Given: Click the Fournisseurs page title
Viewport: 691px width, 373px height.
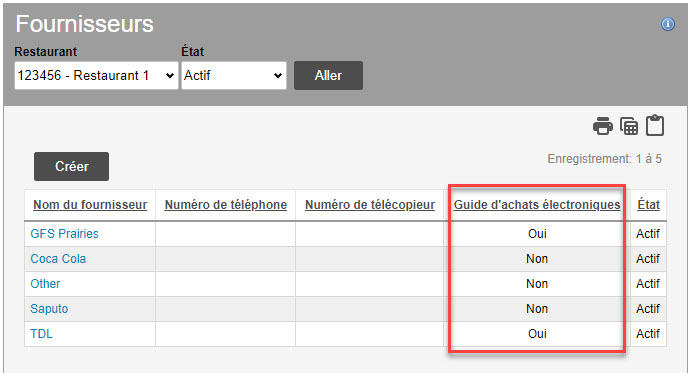Looking at the screenshot, I should [85, 24].
